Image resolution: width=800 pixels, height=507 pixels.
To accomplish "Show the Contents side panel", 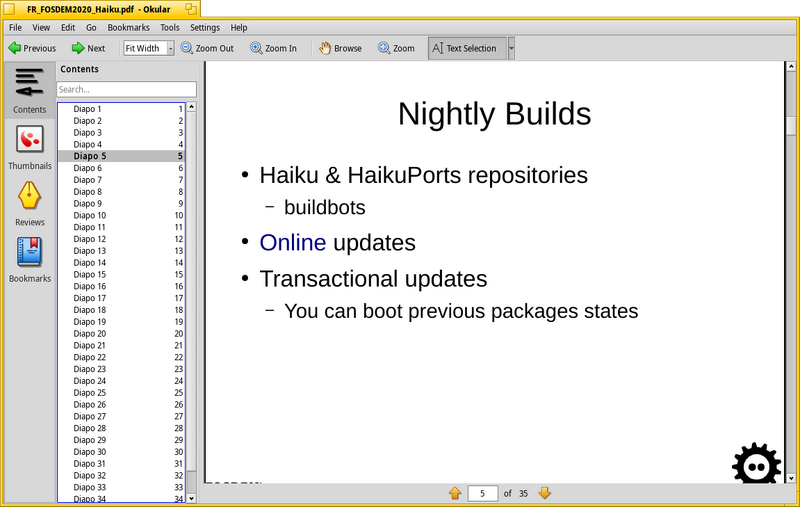I will [30, 90].
